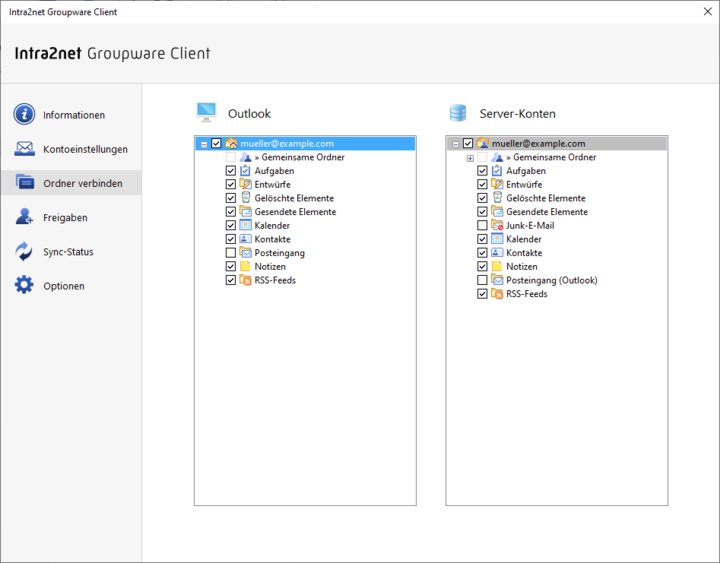Click Aufgaben task icon in Outlook tree
The width and height of the screenshot is (720, 563).
click(246, 171)
